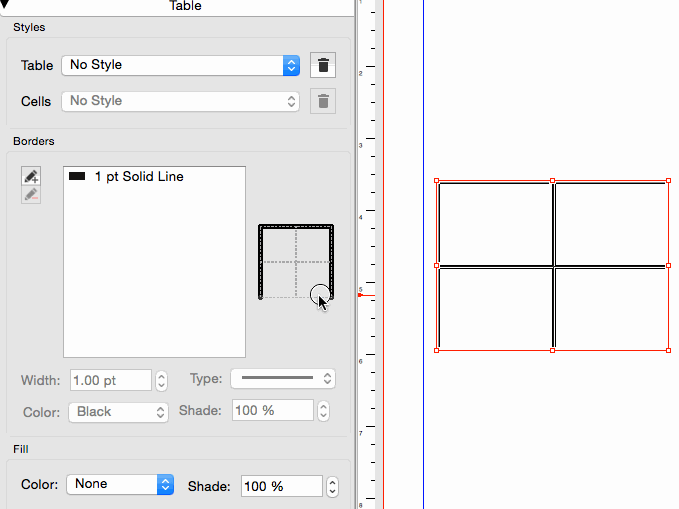Collapse the Table panel disclosure triangle
This screenshot has height=509, width=679.
point(7,5)
